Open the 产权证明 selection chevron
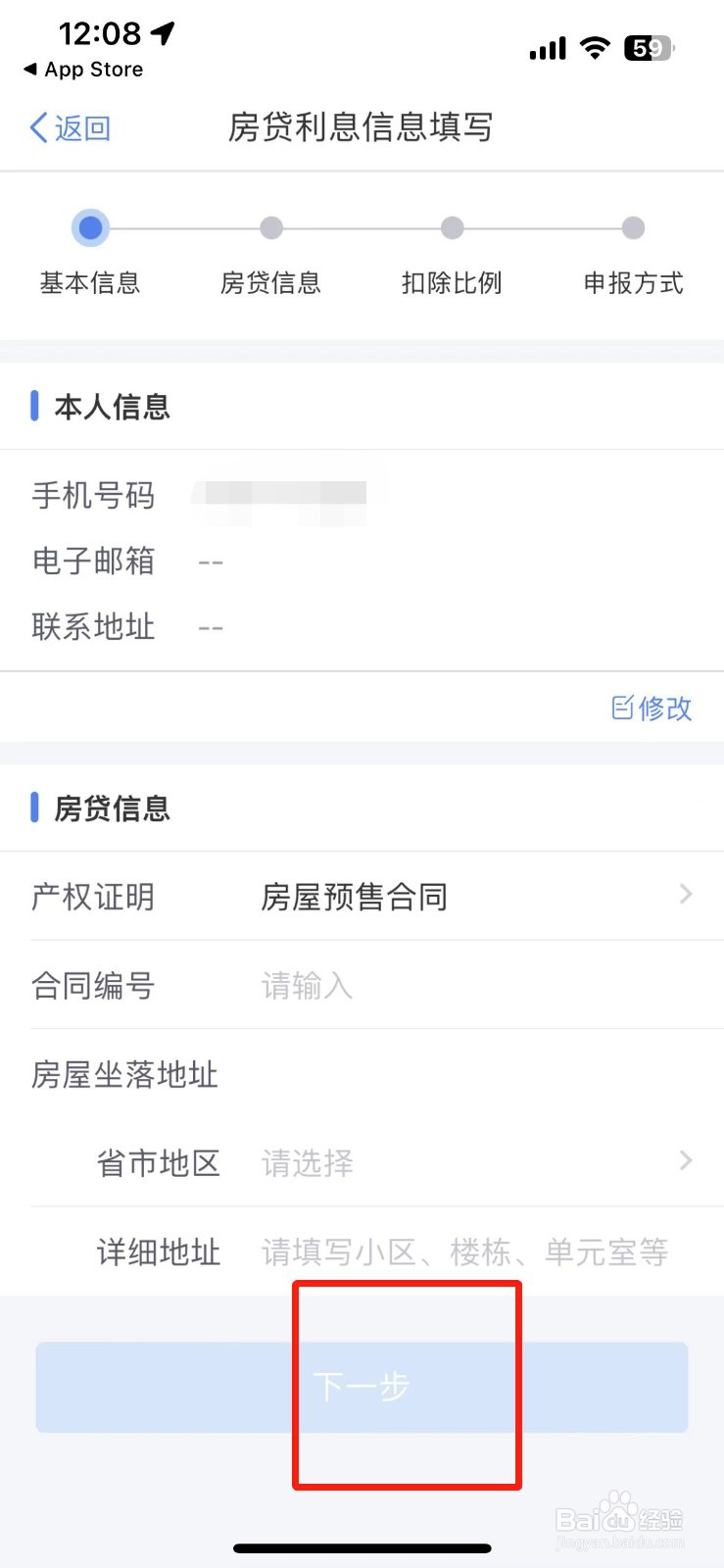 coord(686,894)
